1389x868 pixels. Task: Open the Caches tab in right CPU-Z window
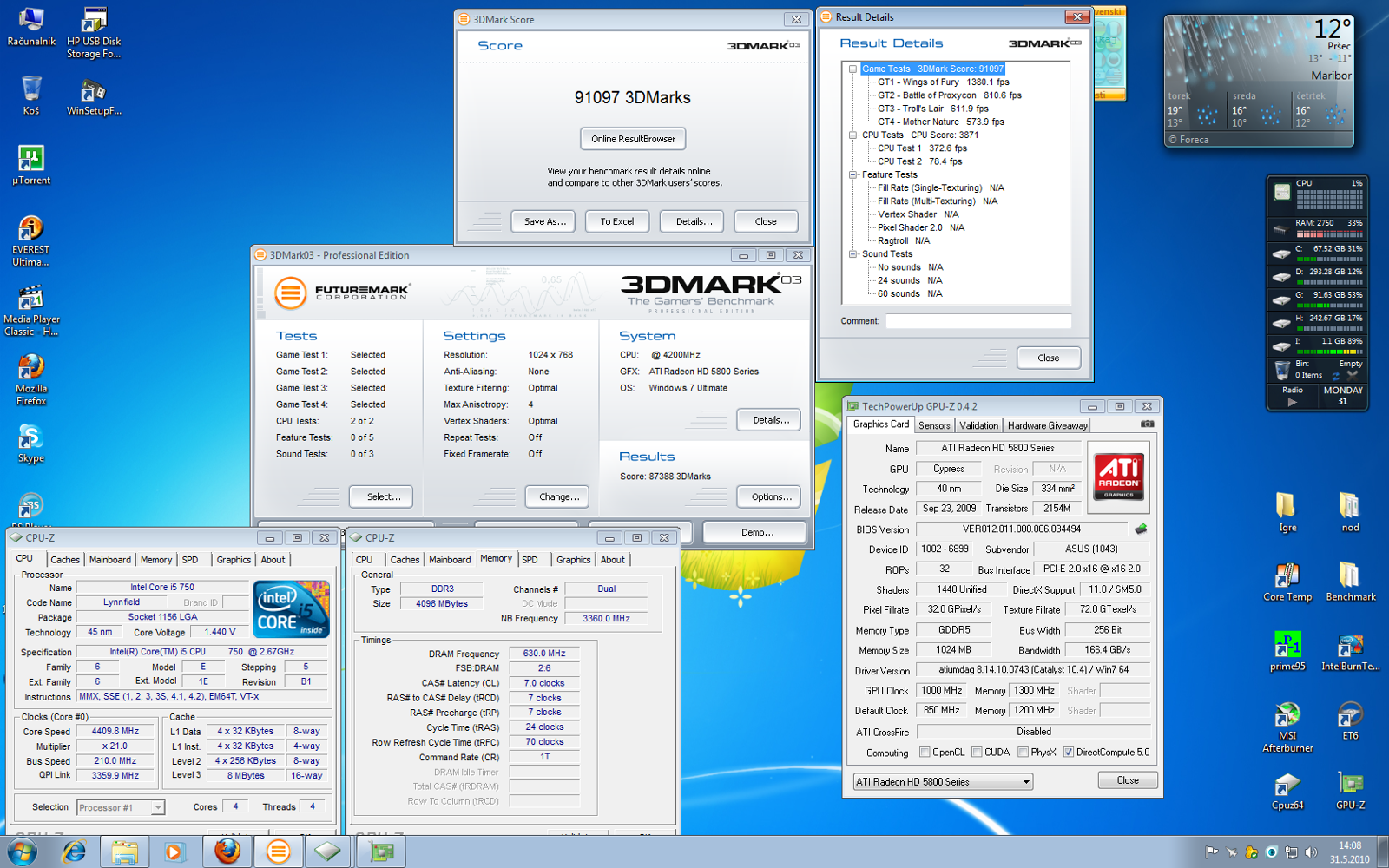(405, 560)
